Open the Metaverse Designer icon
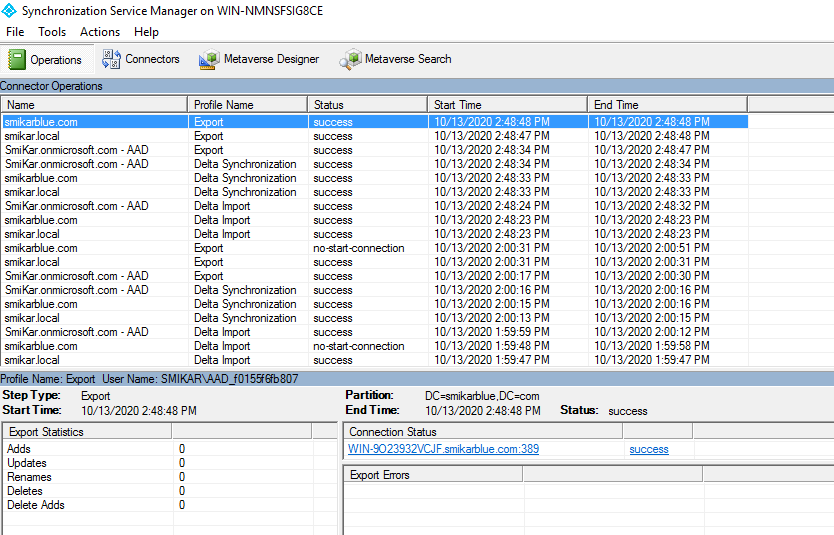Image resolution: width=834 pixels, height=535 pixels. tap(209, 59)
